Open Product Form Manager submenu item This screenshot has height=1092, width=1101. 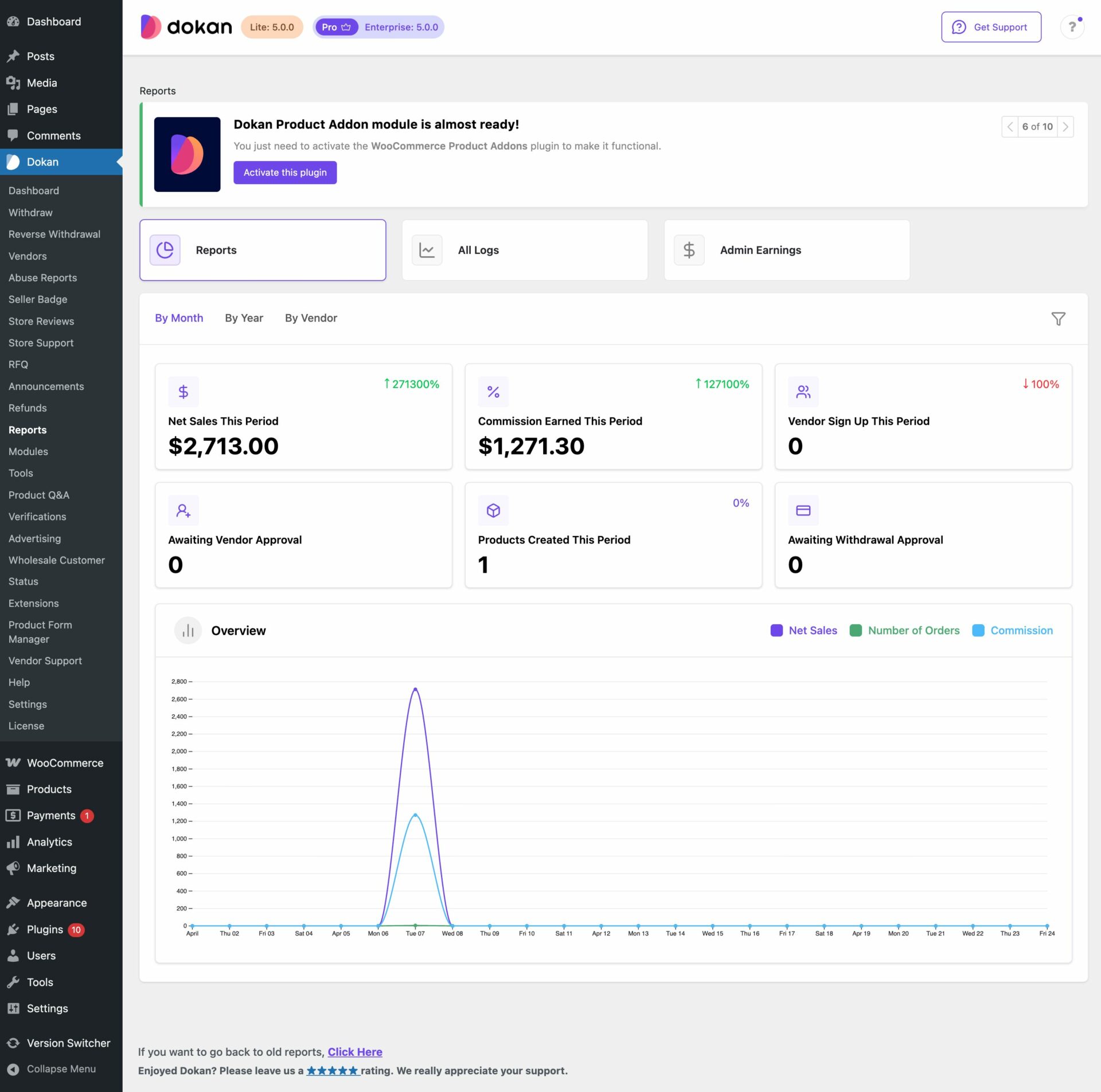(40, 632)
